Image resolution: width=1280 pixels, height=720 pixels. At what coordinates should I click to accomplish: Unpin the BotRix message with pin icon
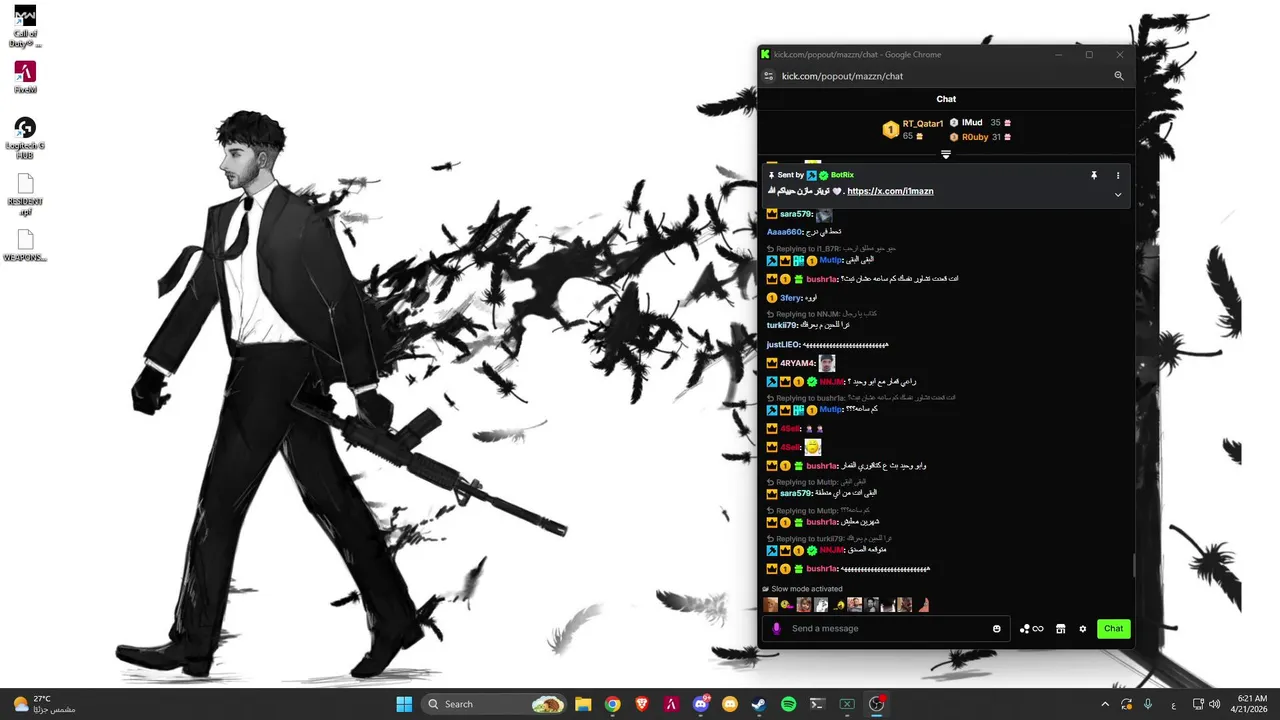click(x=1094, y=175)
